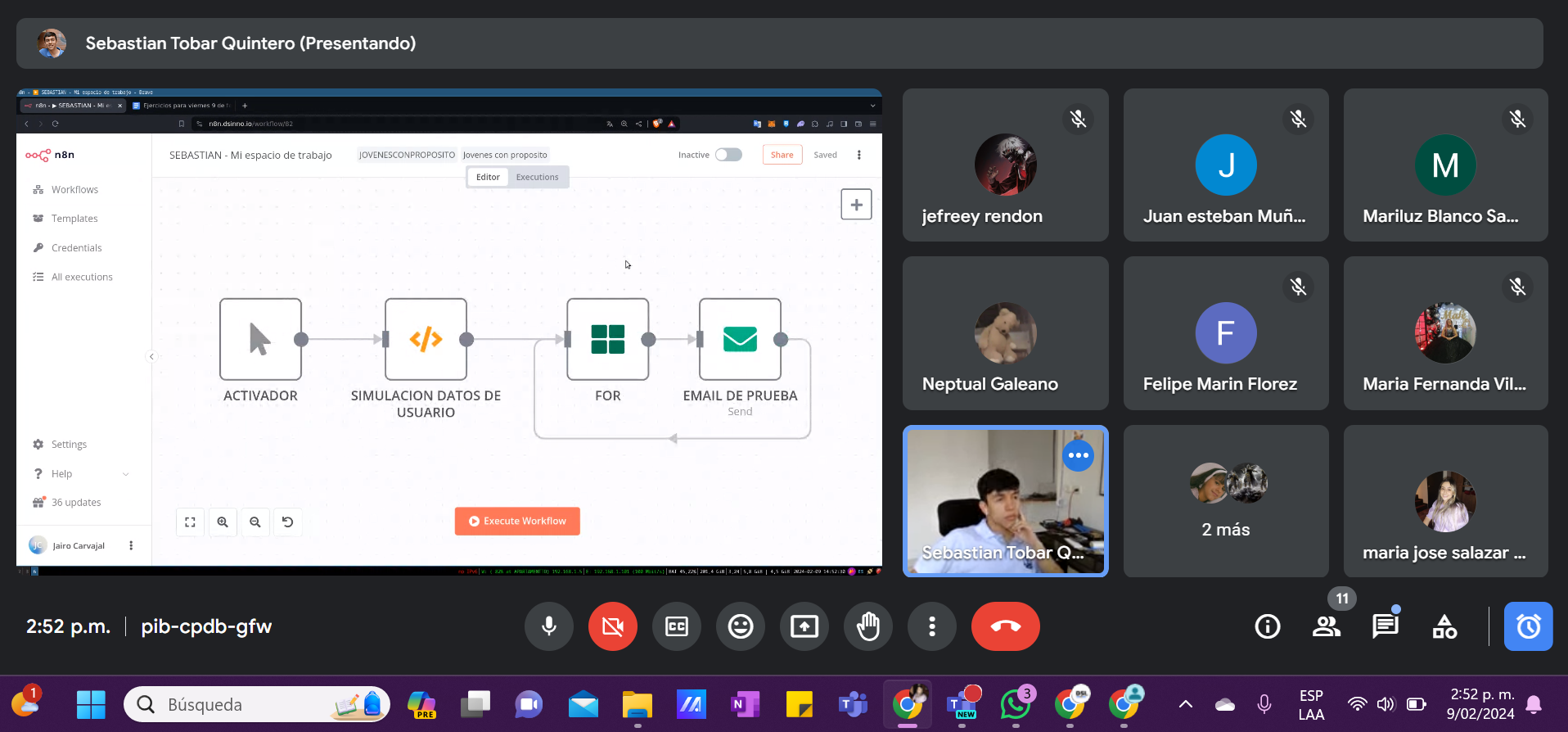Open meeting details info icon
The width and height of the screenshot is (1568, 732).
[1268, 626]
